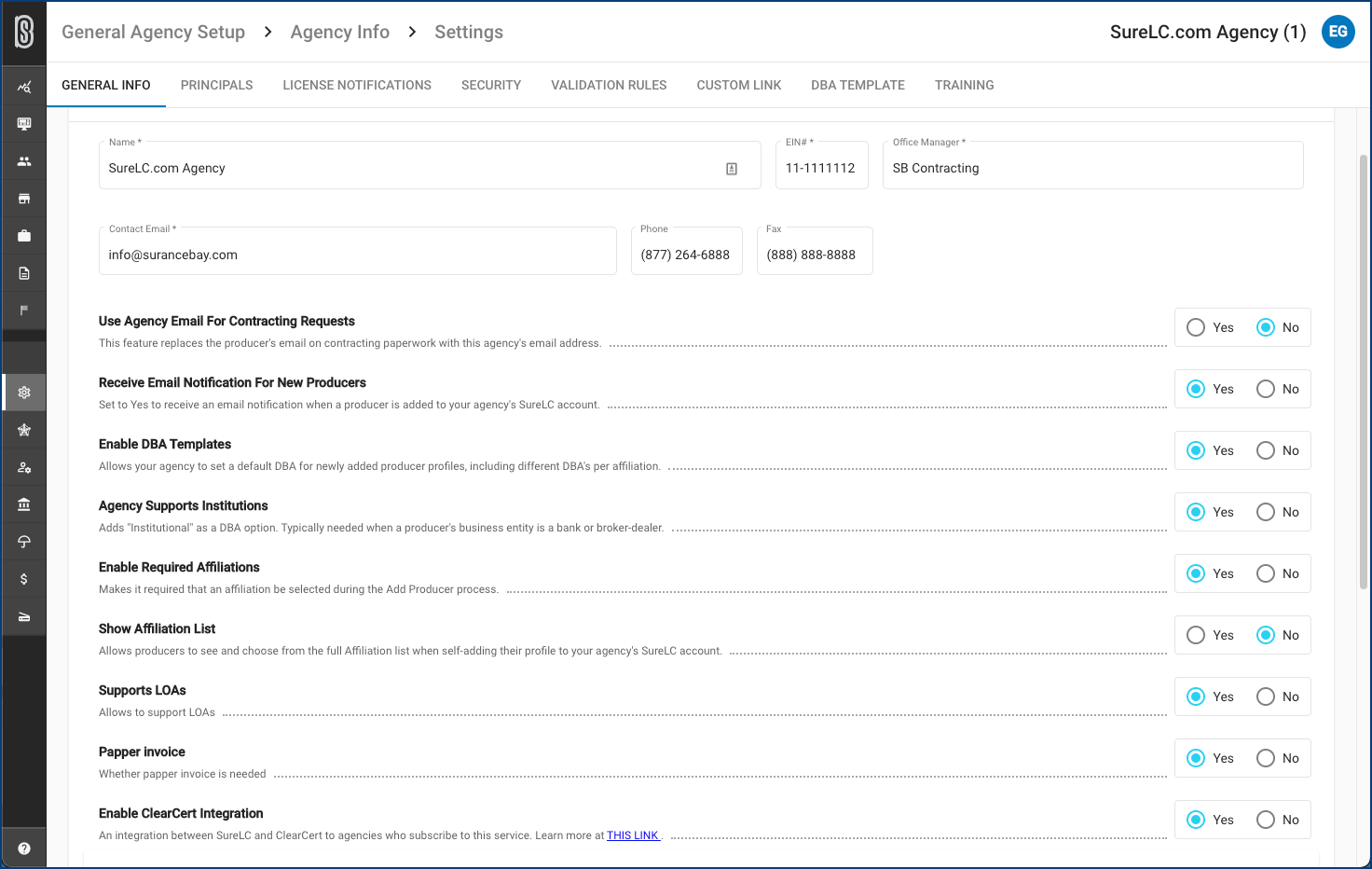1372x869 pixels.
Task: Open the bank institution sidebar icon
Action: coord(24,504)
